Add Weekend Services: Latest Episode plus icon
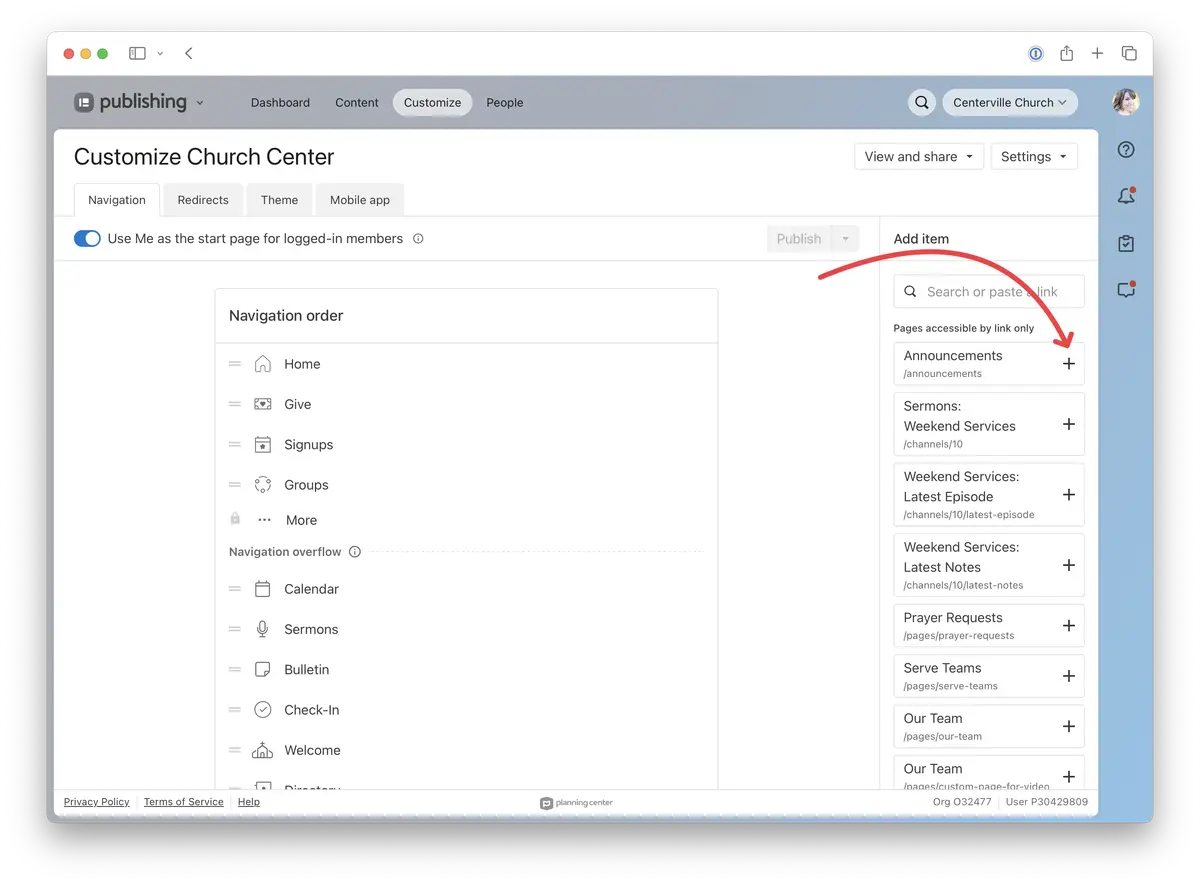 pyautogui.click(x=1068, y=495)
